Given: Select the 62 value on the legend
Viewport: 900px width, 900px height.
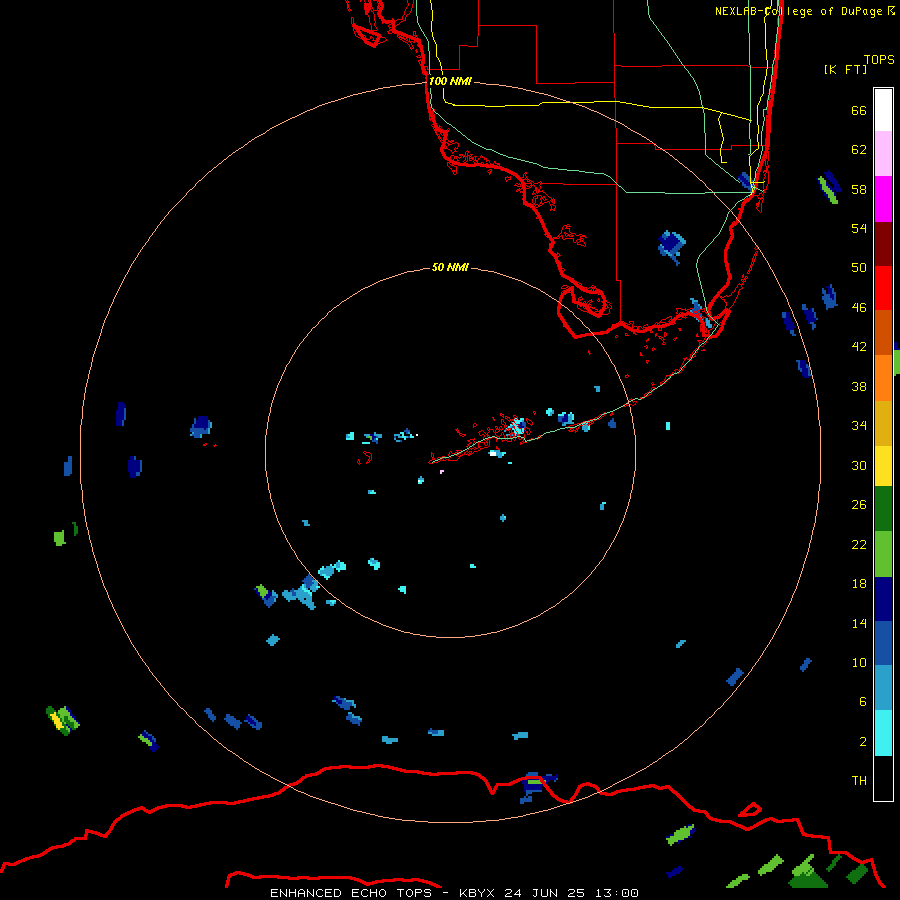Looking at the screenshot, I should click(859, 150).
